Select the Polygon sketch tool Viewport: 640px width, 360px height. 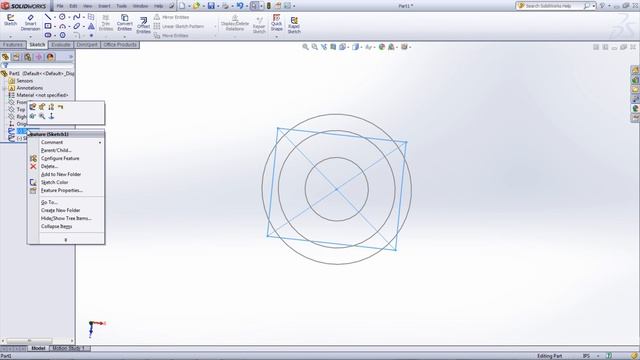pos(62,35)
